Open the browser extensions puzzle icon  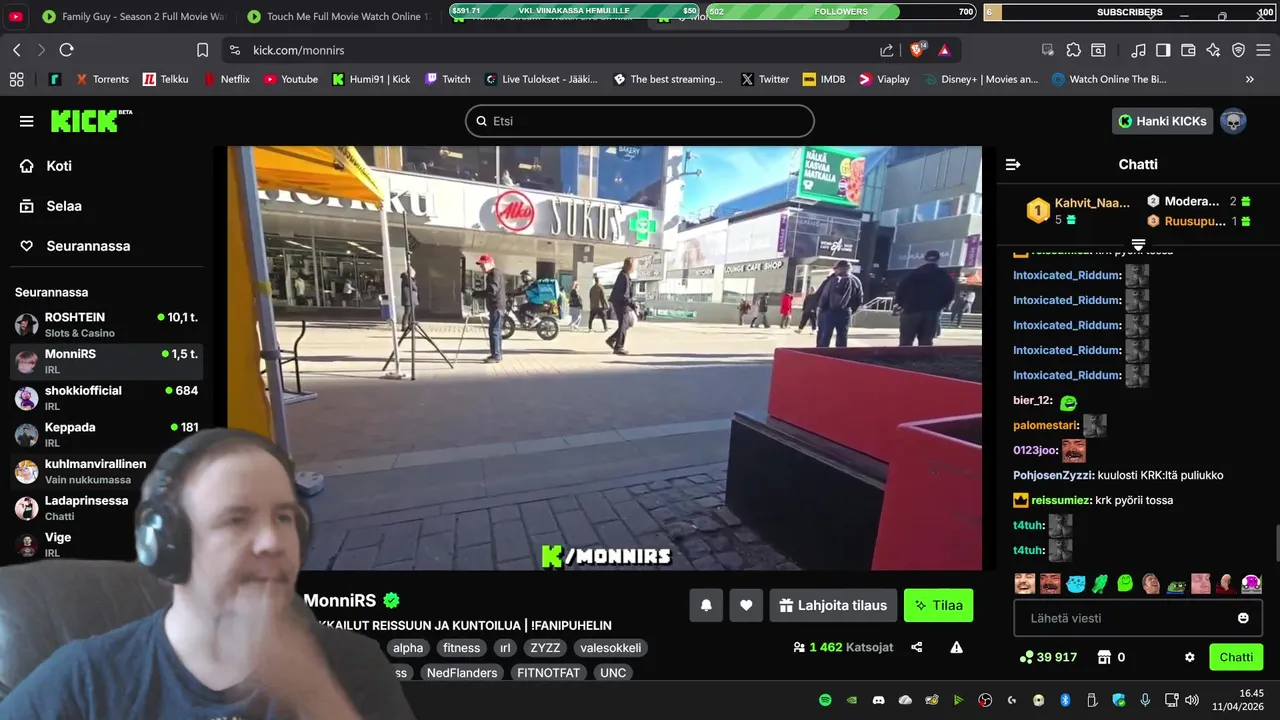pos(1073,50)
